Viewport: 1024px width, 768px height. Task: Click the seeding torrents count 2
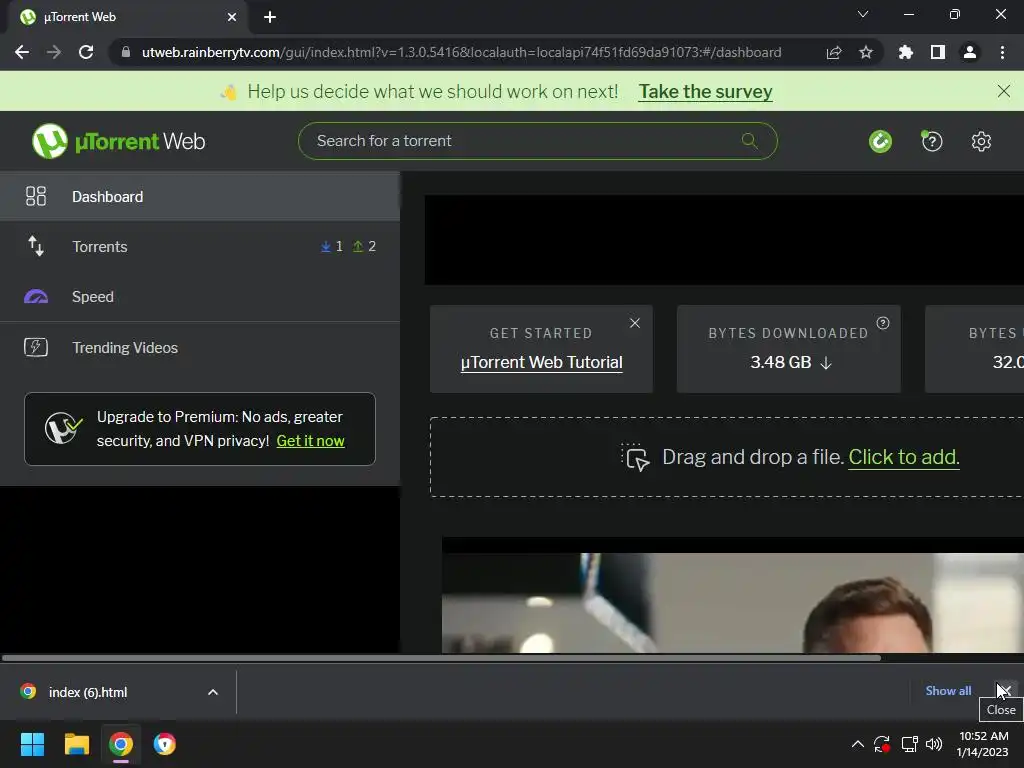(x=364, y=246)
